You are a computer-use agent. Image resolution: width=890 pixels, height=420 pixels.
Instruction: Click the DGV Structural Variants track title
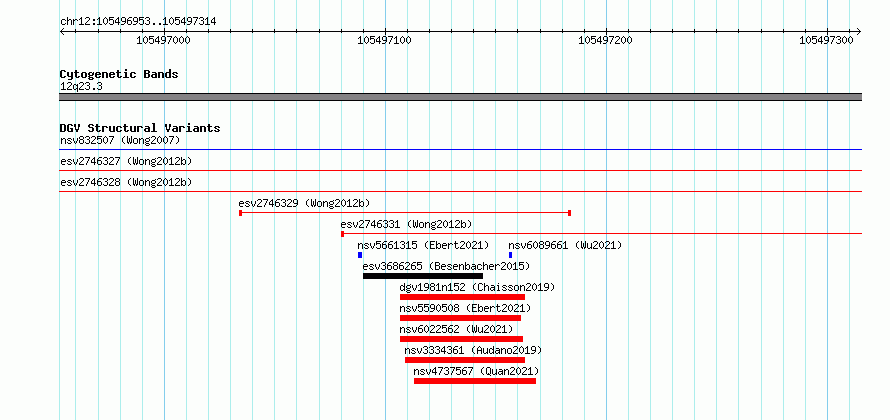[140, 128]
